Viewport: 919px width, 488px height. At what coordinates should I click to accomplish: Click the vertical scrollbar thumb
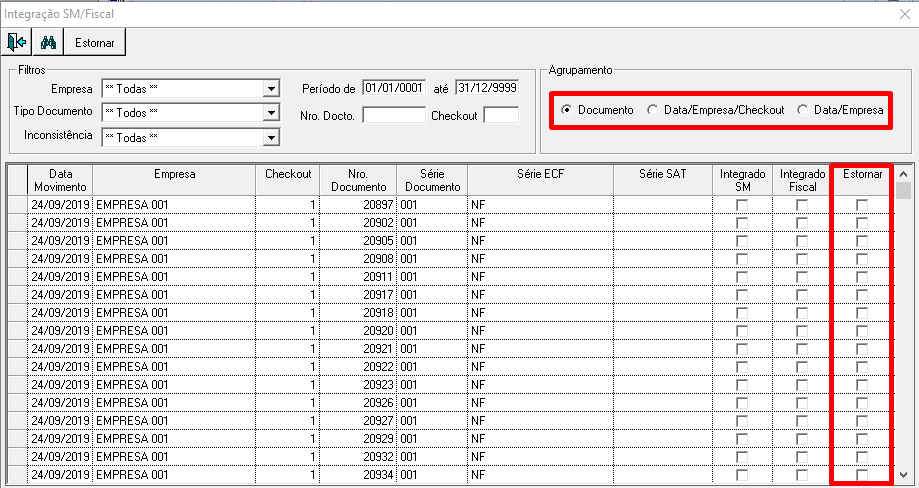pos(904,191)
